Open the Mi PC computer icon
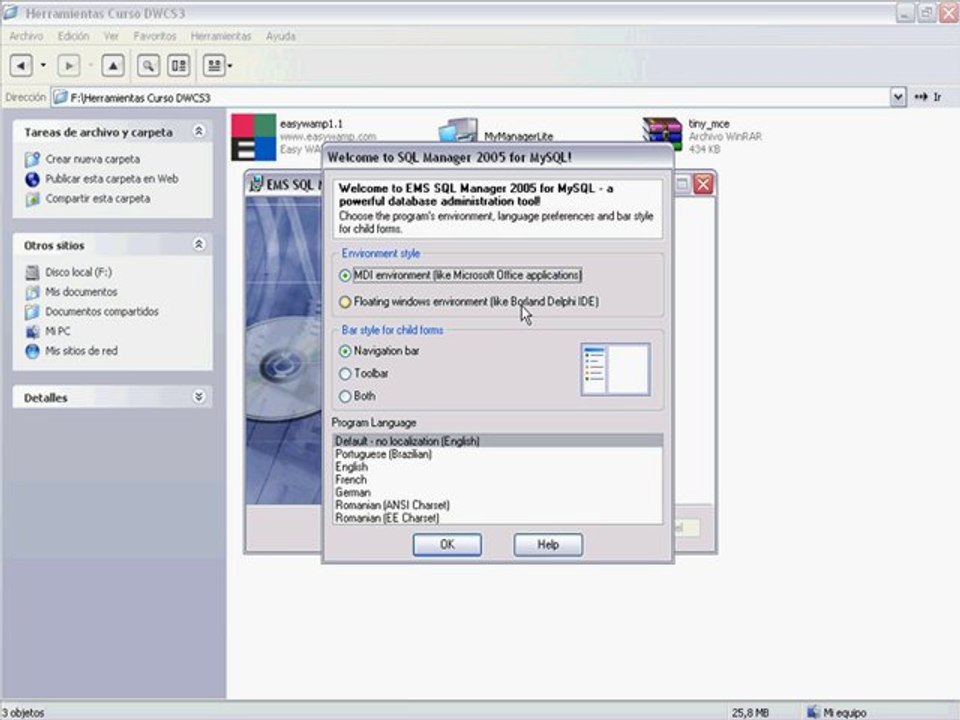 coord(32,331)
